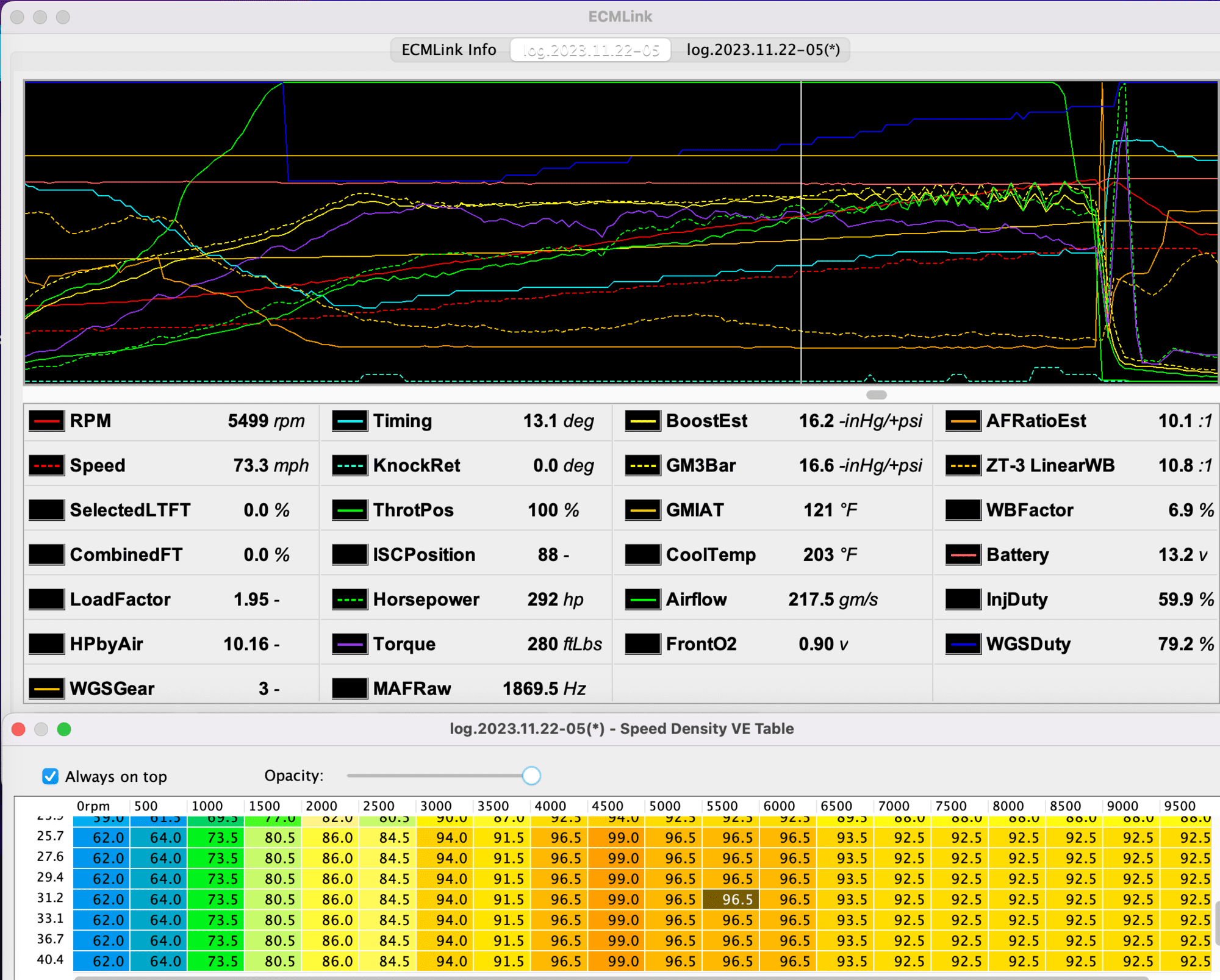The image size is (1220, 980).
Task: Click the Horsepower dashed green swatch
Action: [x=350, y=599]
